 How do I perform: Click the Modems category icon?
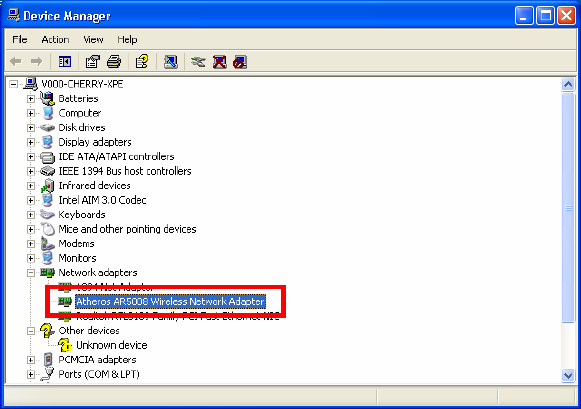pos(47,244)
